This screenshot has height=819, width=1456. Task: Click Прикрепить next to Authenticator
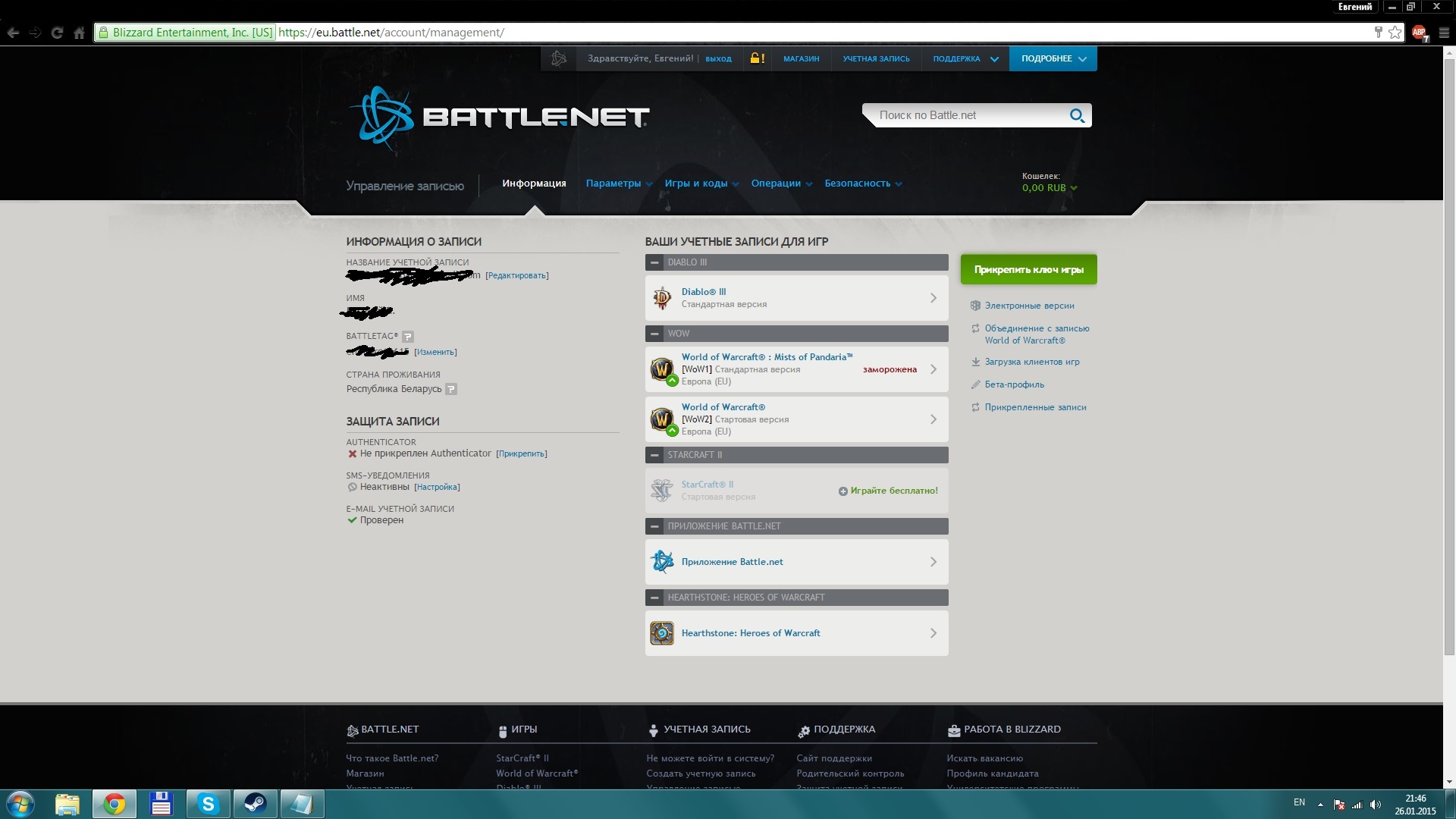click(522, 453)
